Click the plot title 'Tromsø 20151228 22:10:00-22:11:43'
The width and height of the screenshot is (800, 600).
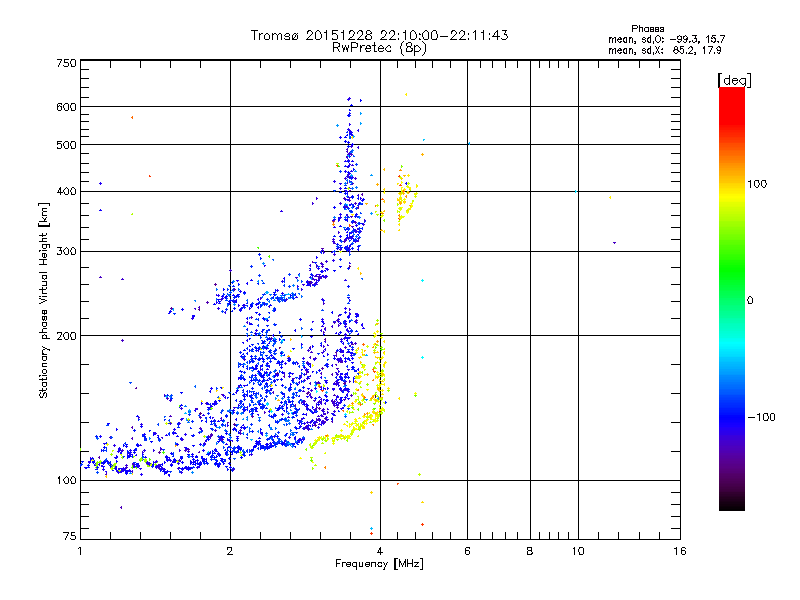tap(379, 35)
